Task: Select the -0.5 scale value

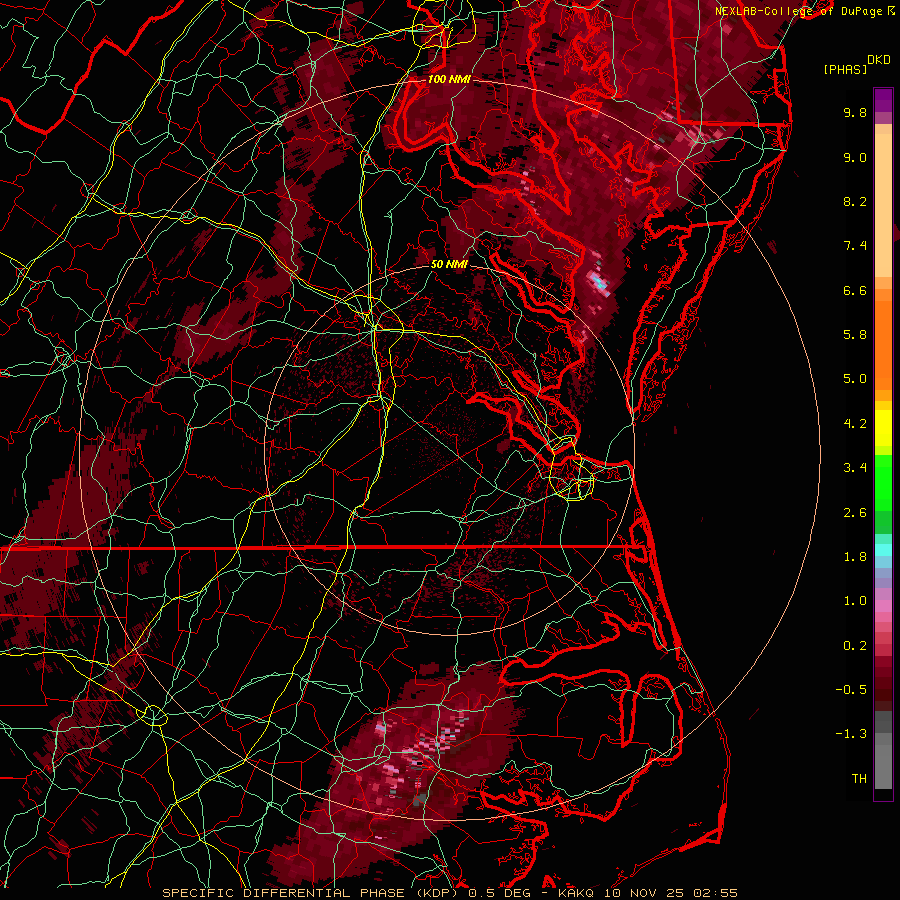Action: (851, 690)
